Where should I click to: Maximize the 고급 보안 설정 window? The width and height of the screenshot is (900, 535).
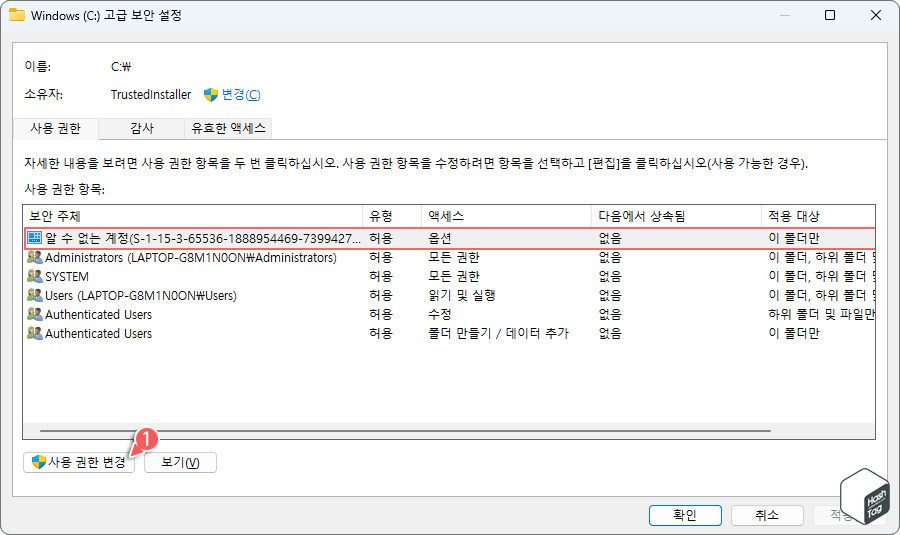pos(830,15)
